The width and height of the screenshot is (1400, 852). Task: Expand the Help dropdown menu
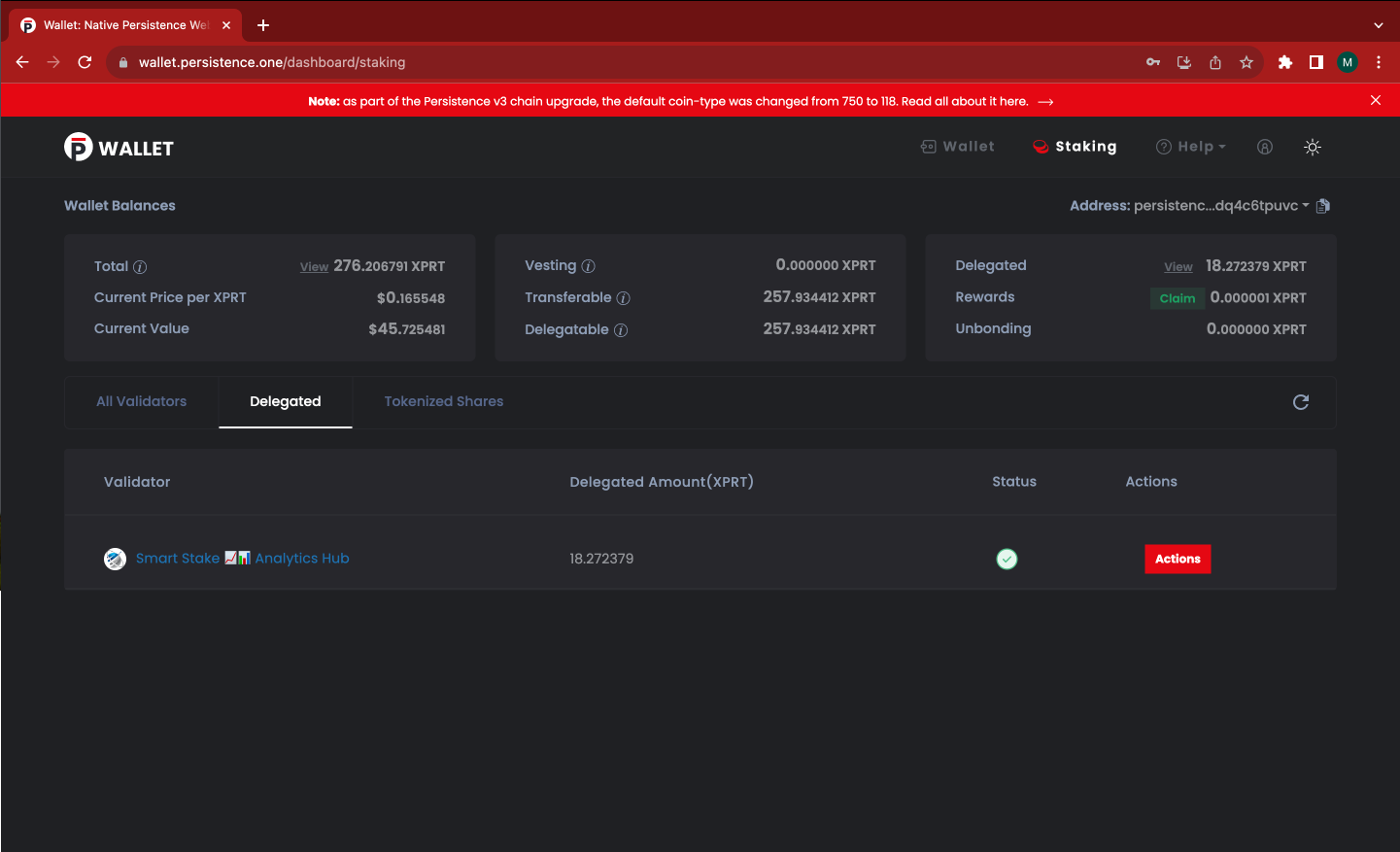[1191, 147]
